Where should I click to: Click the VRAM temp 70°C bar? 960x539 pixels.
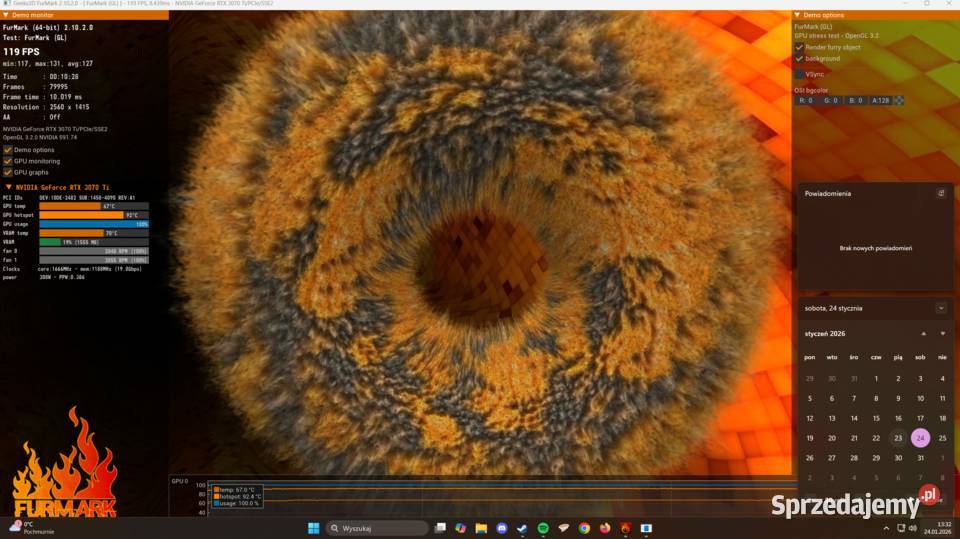coord(94,233)
